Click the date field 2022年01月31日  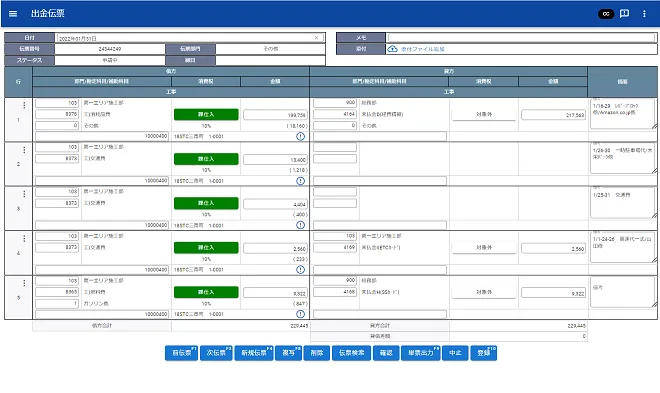189,38
